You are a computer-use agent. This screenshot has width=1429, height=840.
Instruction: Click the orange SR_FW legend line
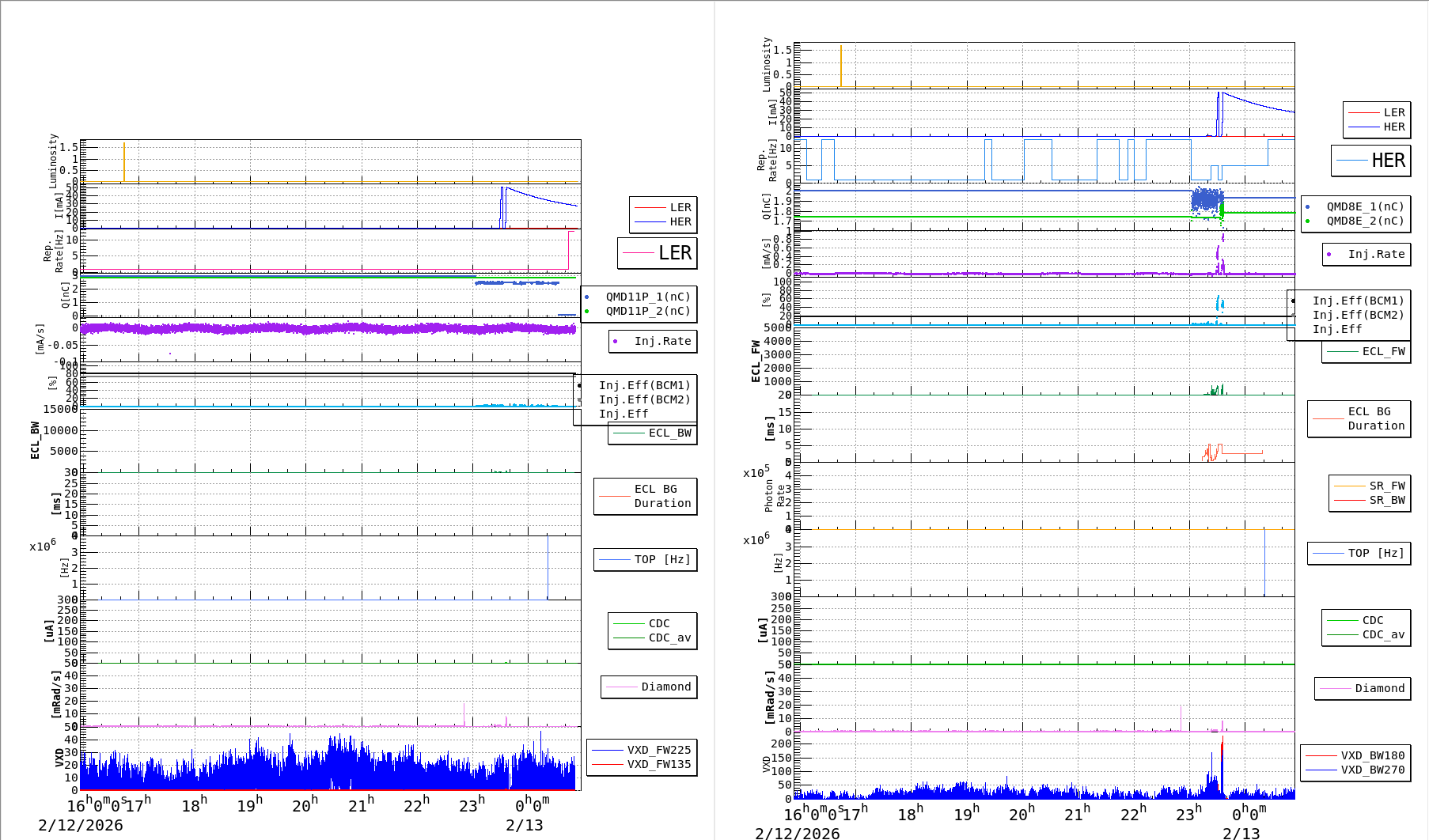[x=1350, y=486]
